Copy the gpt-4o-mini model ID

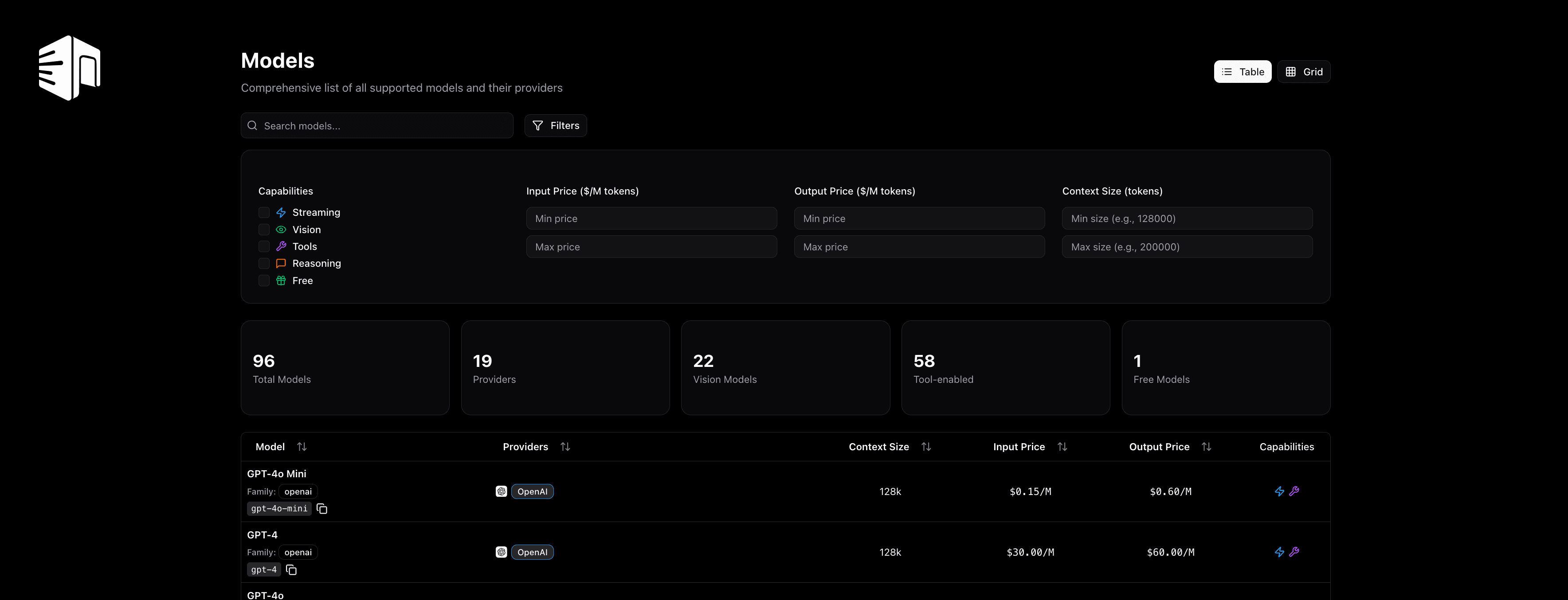point(321,509)
